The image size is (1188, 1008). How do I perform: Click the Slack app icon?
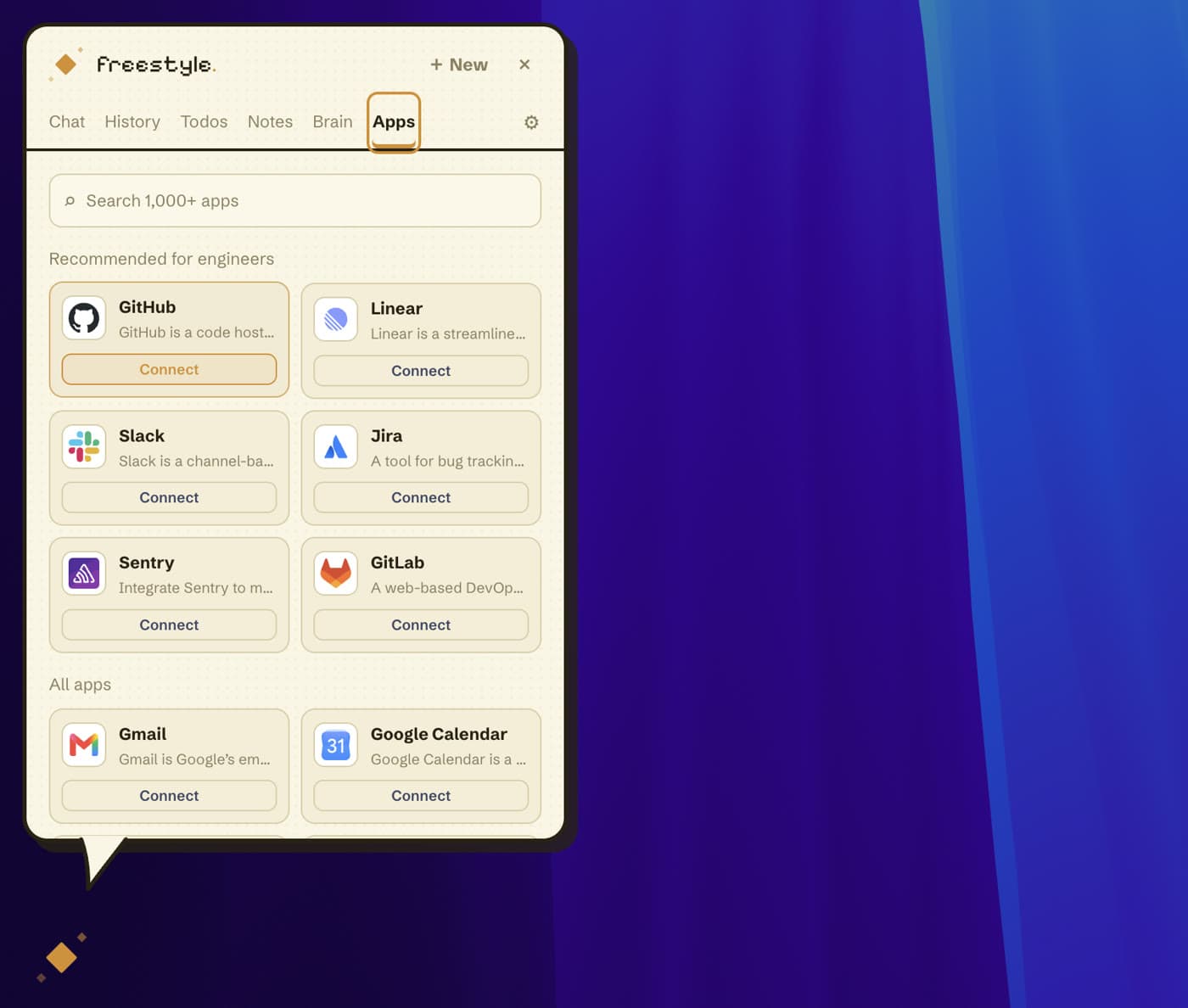coord(84,447)
